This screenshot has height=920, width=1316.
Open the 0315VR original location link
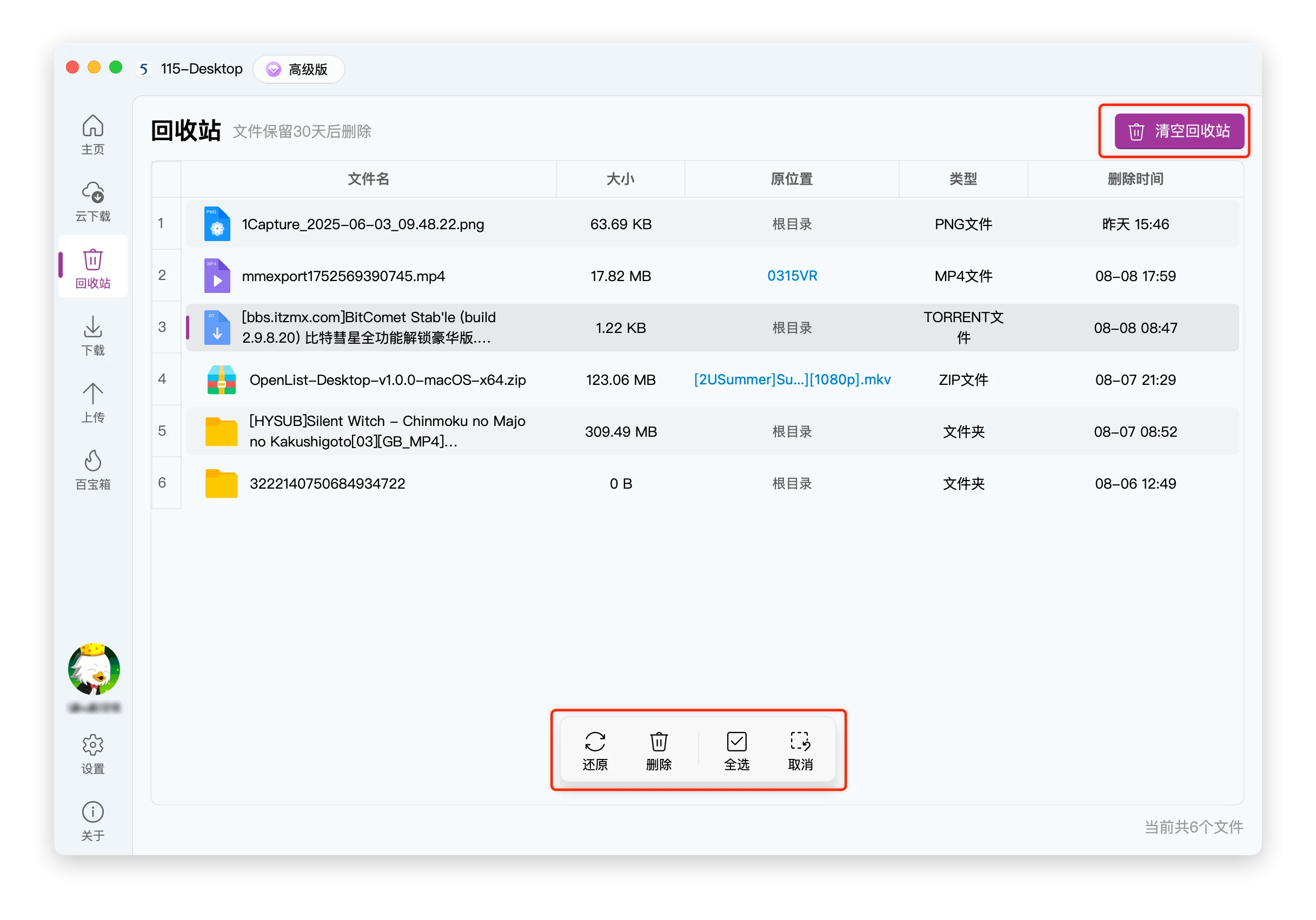point(792,276)
